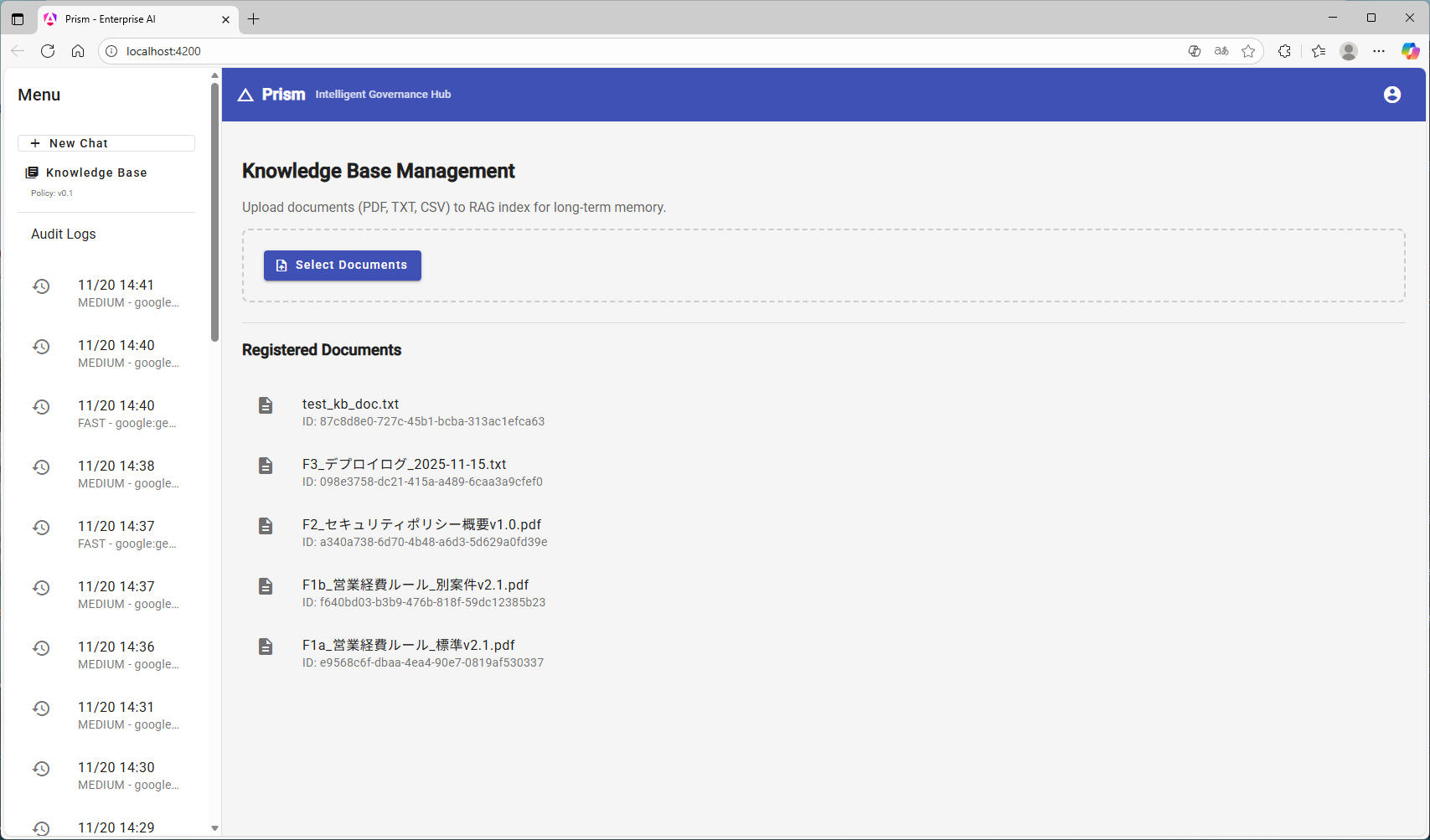View site information icon in address bar

click(x=111, y=51)
